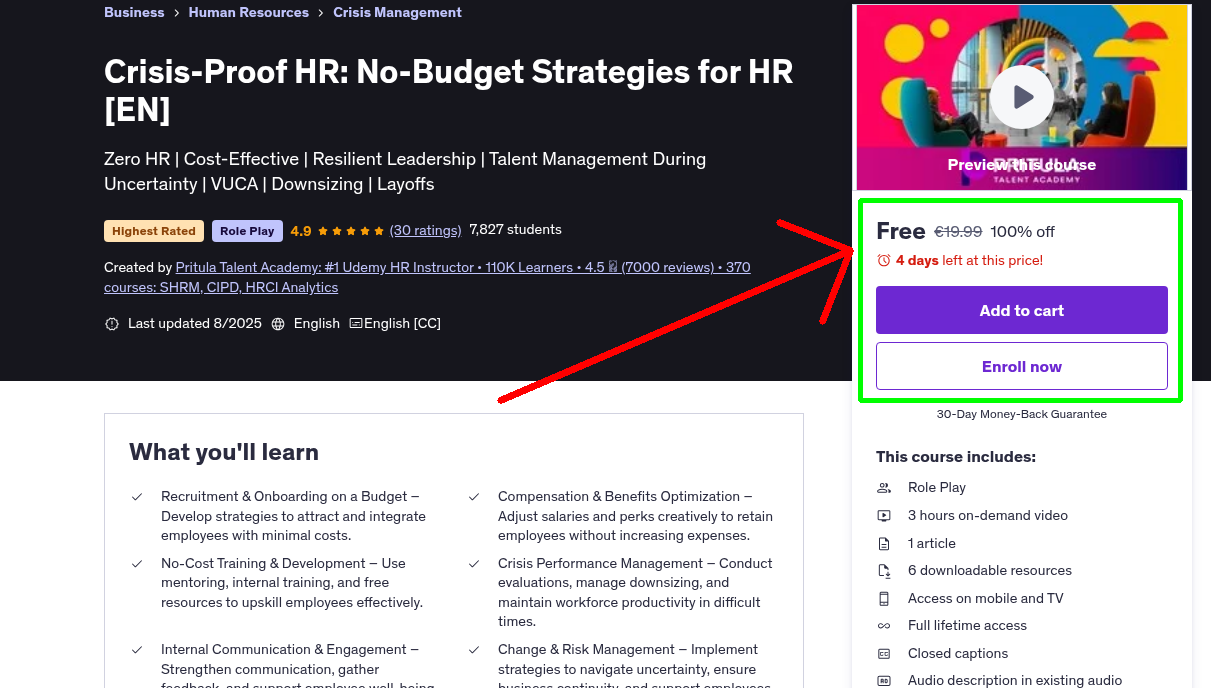Open the 30 ratings link
The image size is (1211, 688).
click(x=425, y=230)
